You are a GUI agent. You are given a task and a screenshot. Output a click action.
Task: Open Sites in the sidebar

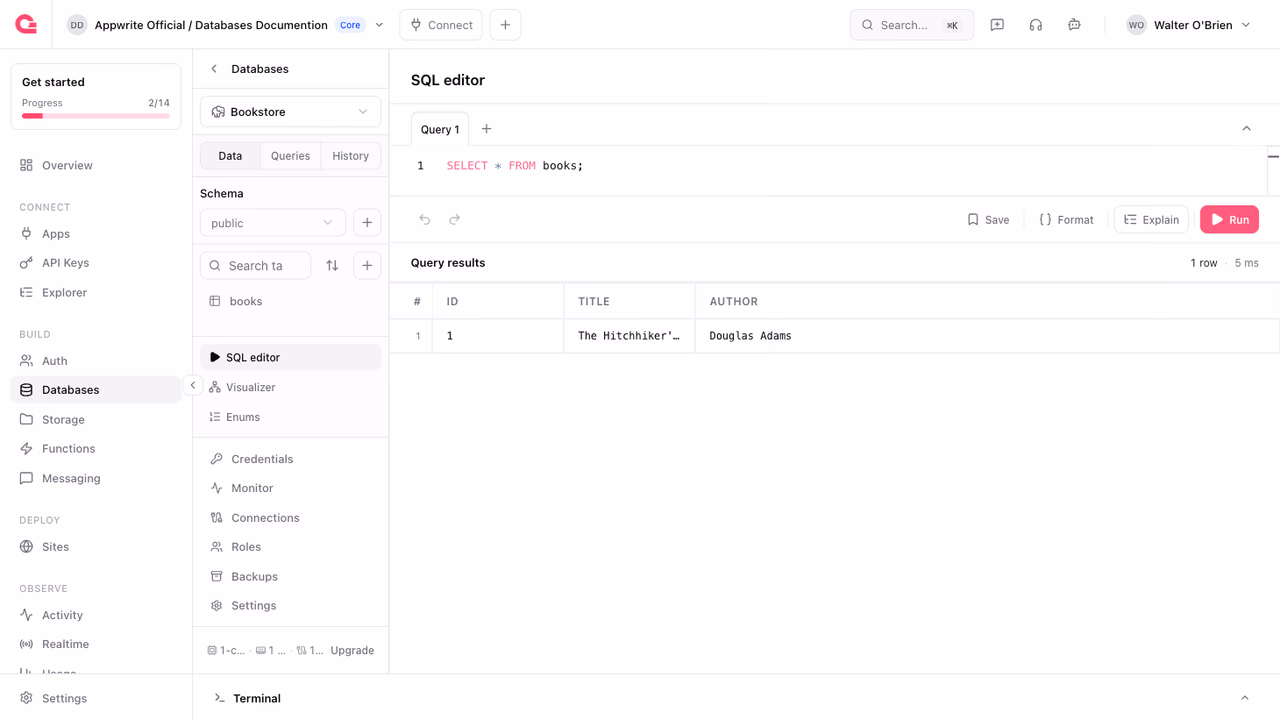(96, 547)
